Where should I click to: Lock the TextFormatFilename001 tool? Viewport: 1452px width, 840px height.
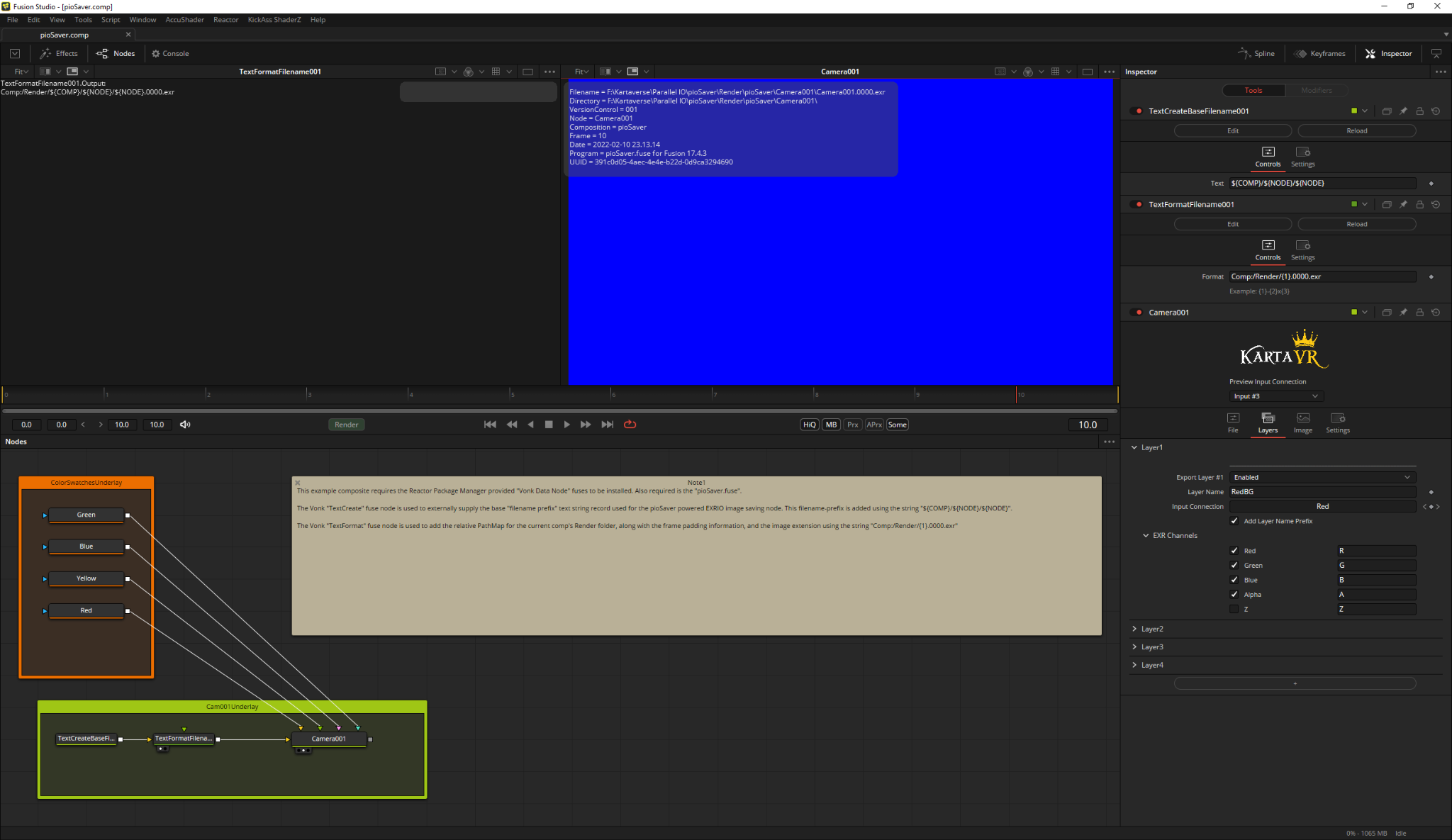point(1419,204)
